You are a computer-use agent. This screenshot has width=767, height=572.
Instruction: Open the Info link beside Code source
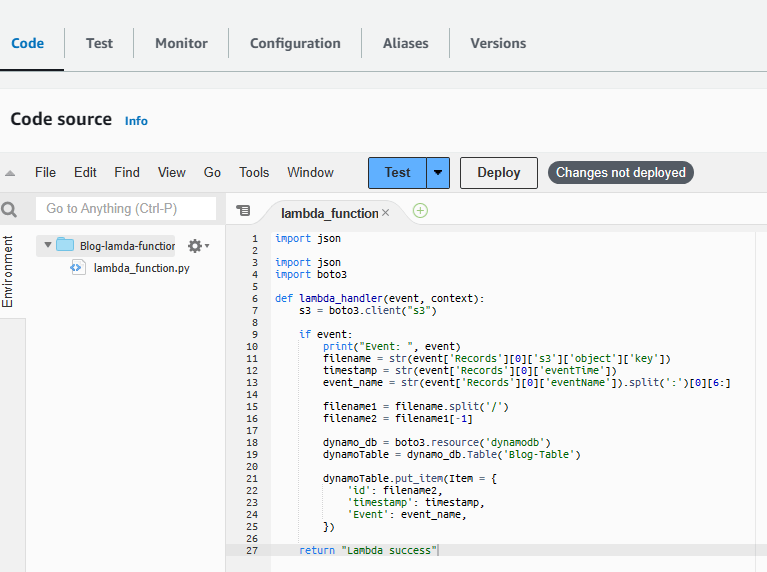click(136, 121)
